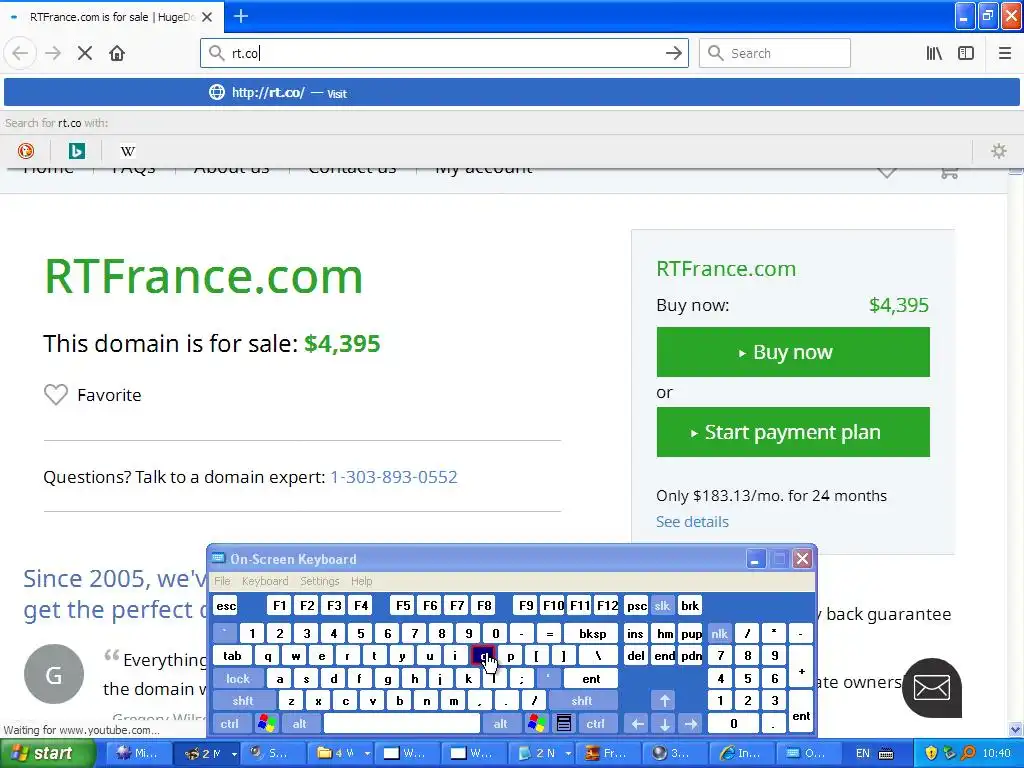Open the Keyboard menu
Image resolution: width=1024 pixels, height=768 pixels.
point(264,581)
